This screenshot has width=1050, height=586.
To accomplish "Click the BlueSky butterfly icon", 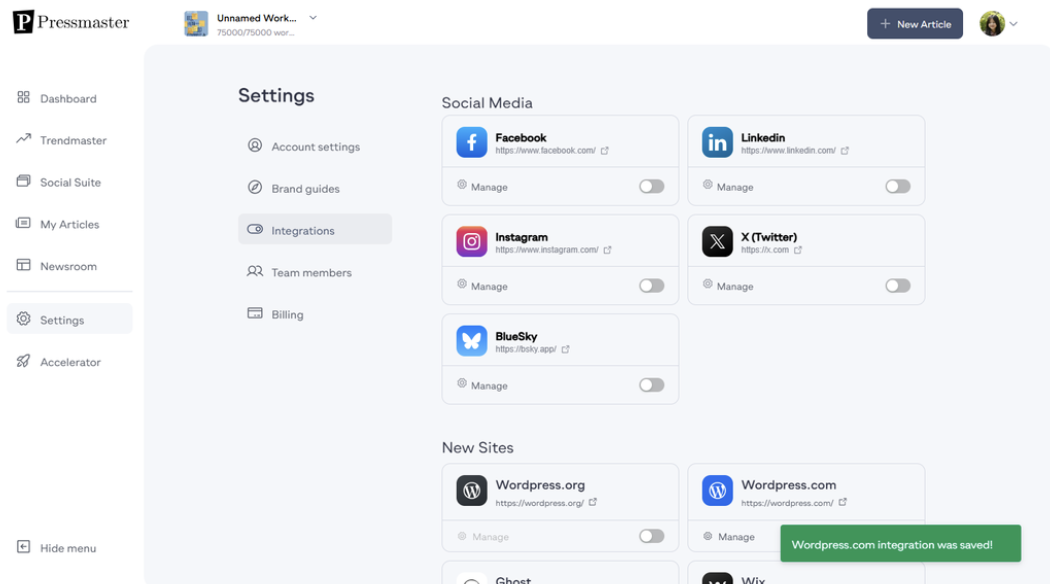I will tap(471, 341).
